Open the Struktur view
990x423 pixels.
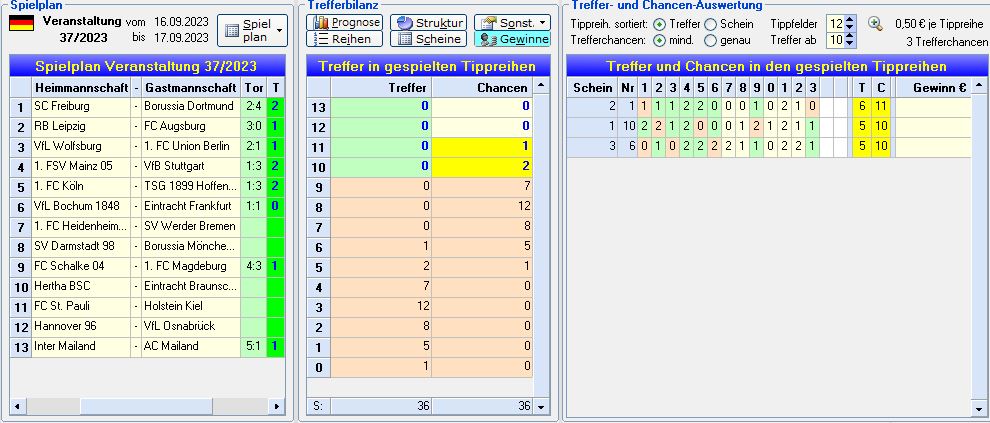pyautogui.click(x=428, y=23)
